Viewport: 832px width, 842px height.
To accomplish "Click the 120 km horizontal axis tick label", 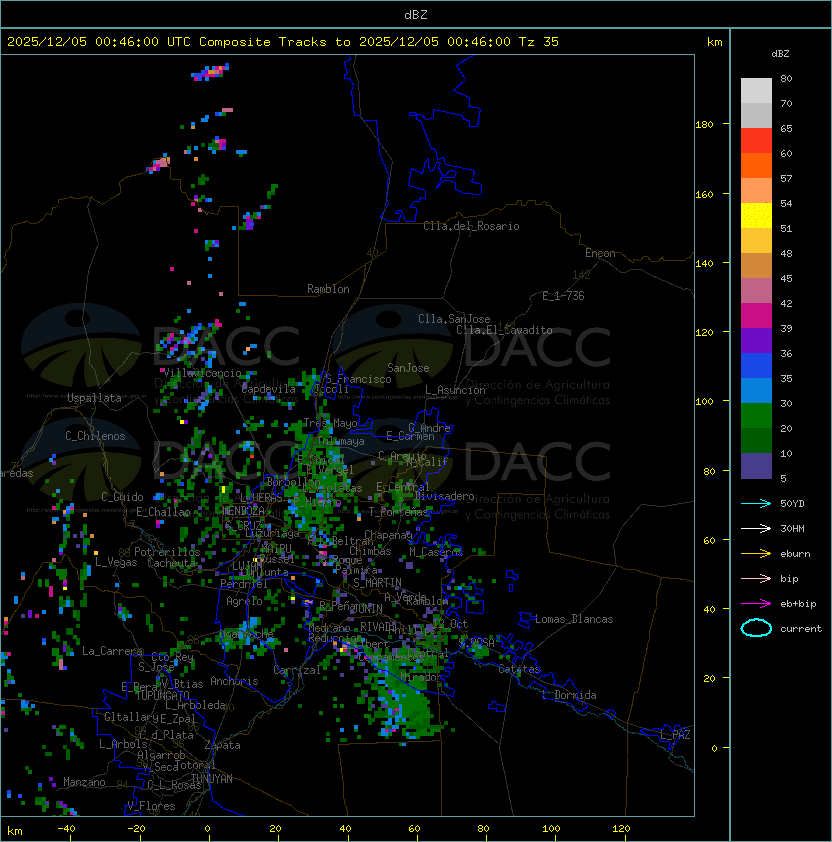I will click(621, 829).
